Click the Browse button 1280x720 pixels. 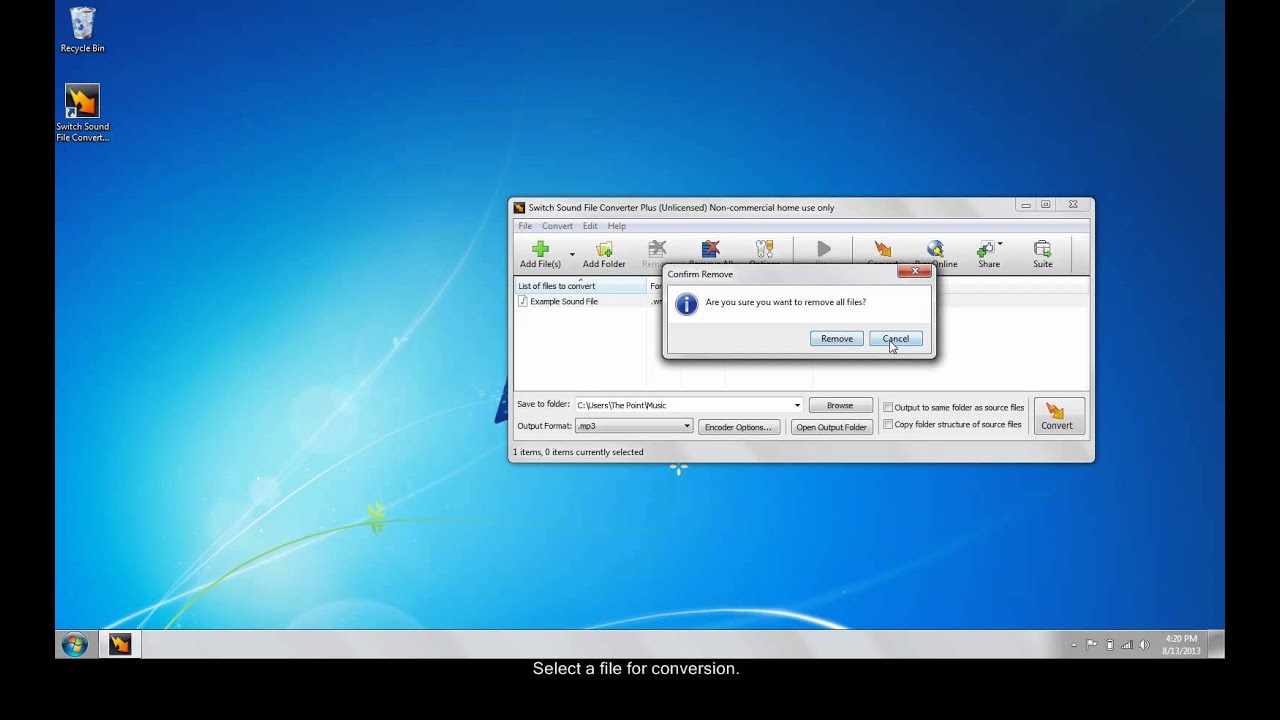840,405
